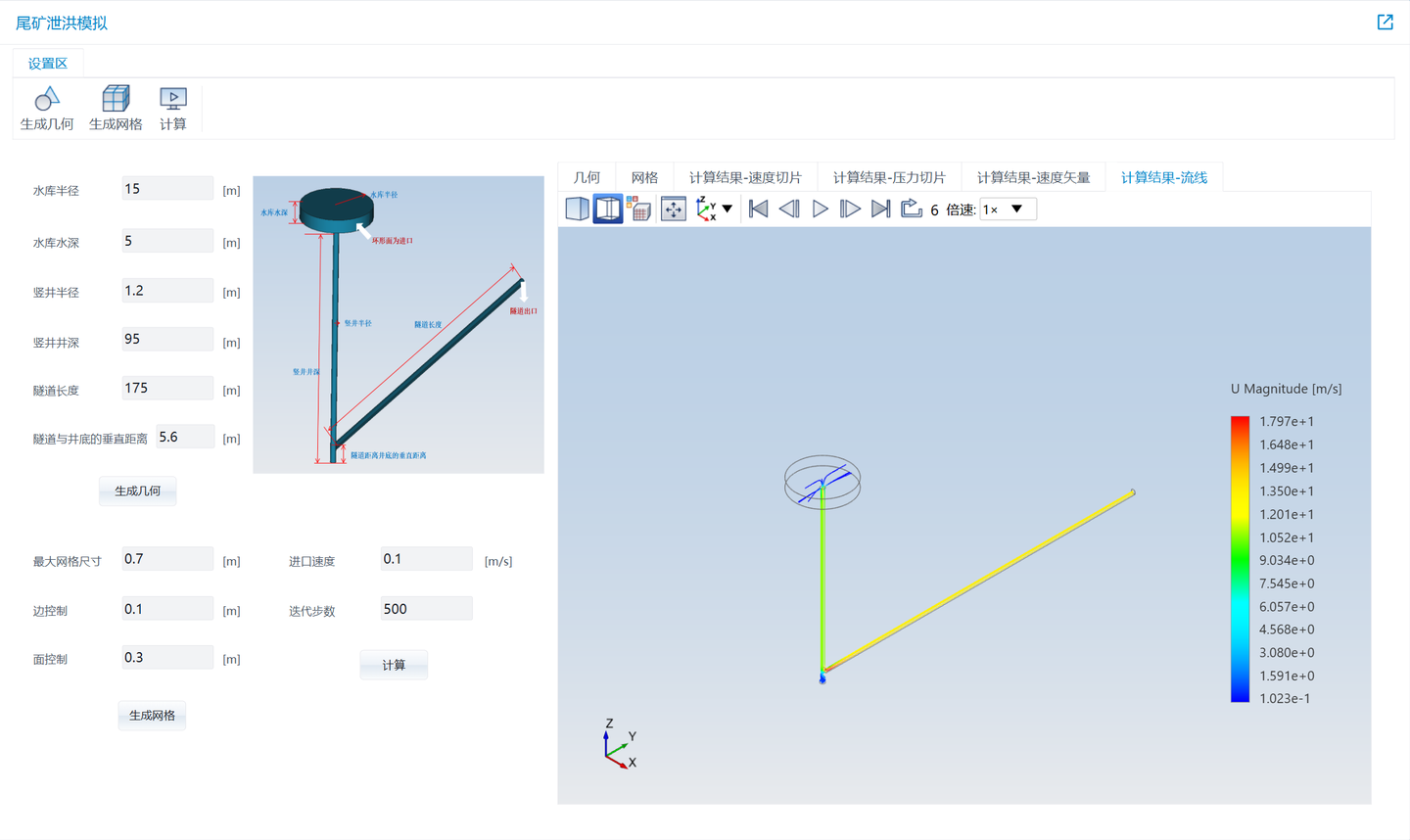
Task: Click the 隧道与井底的垂直距离 input field
Action: tap(185, 437)
